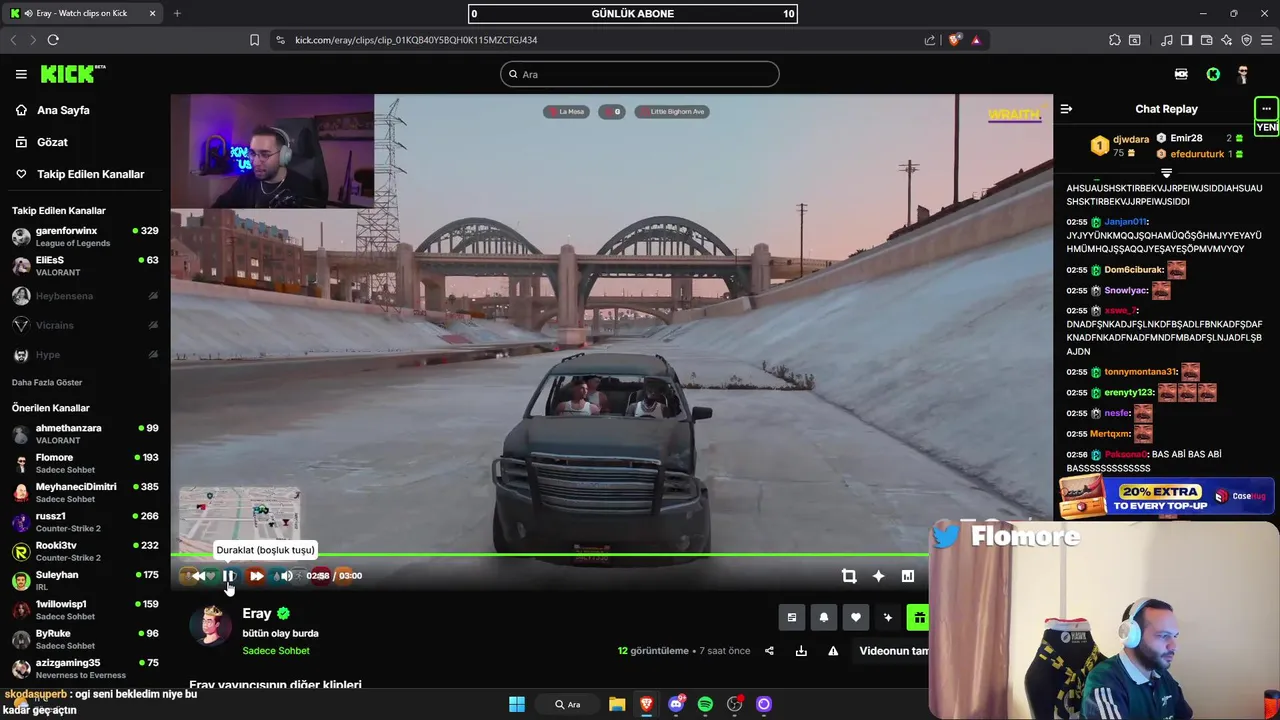
Task: Open Hype channel in followed list
Action: coord(85,355)
